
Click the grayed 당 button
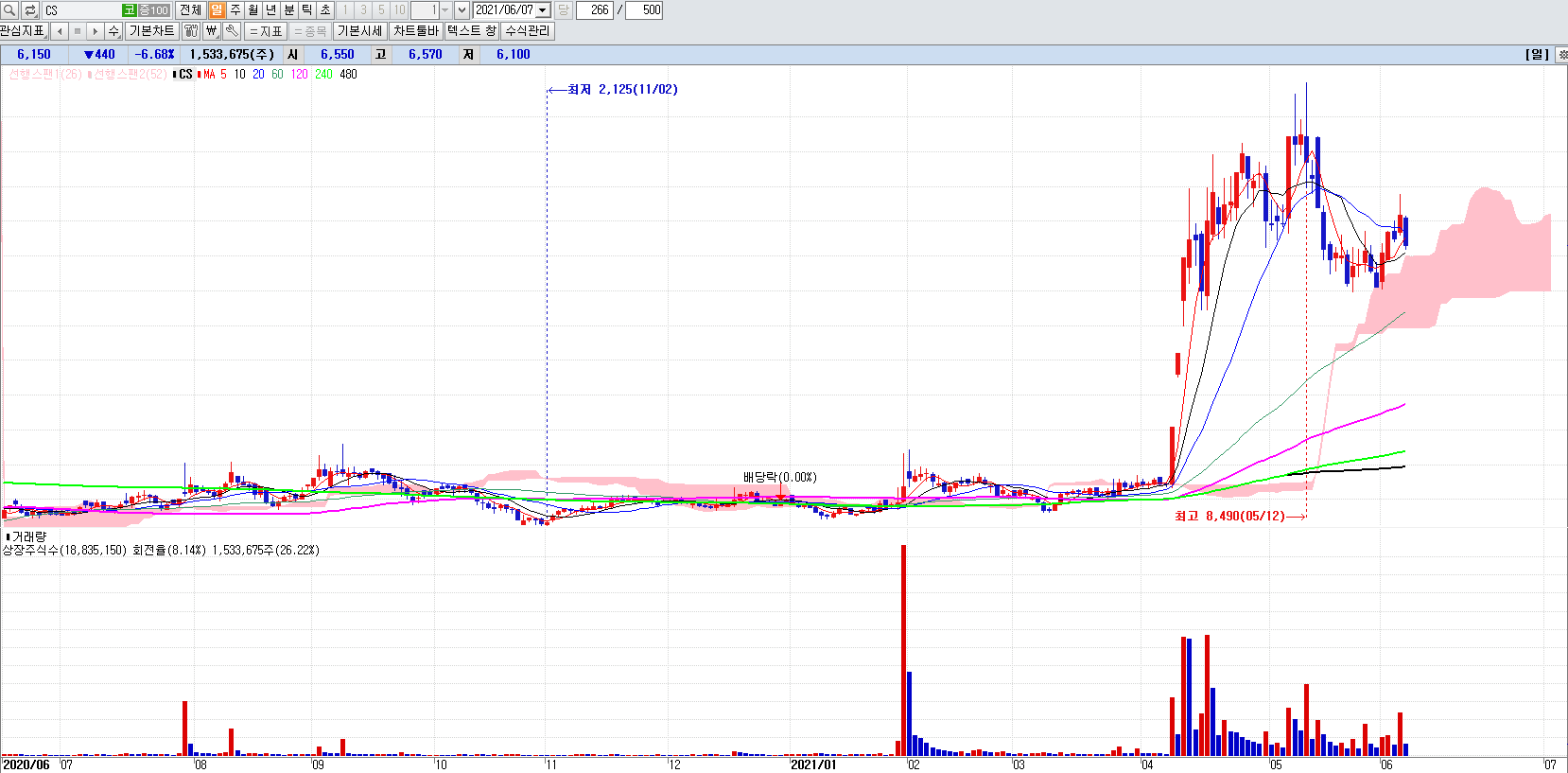click(x=563, y=10)
